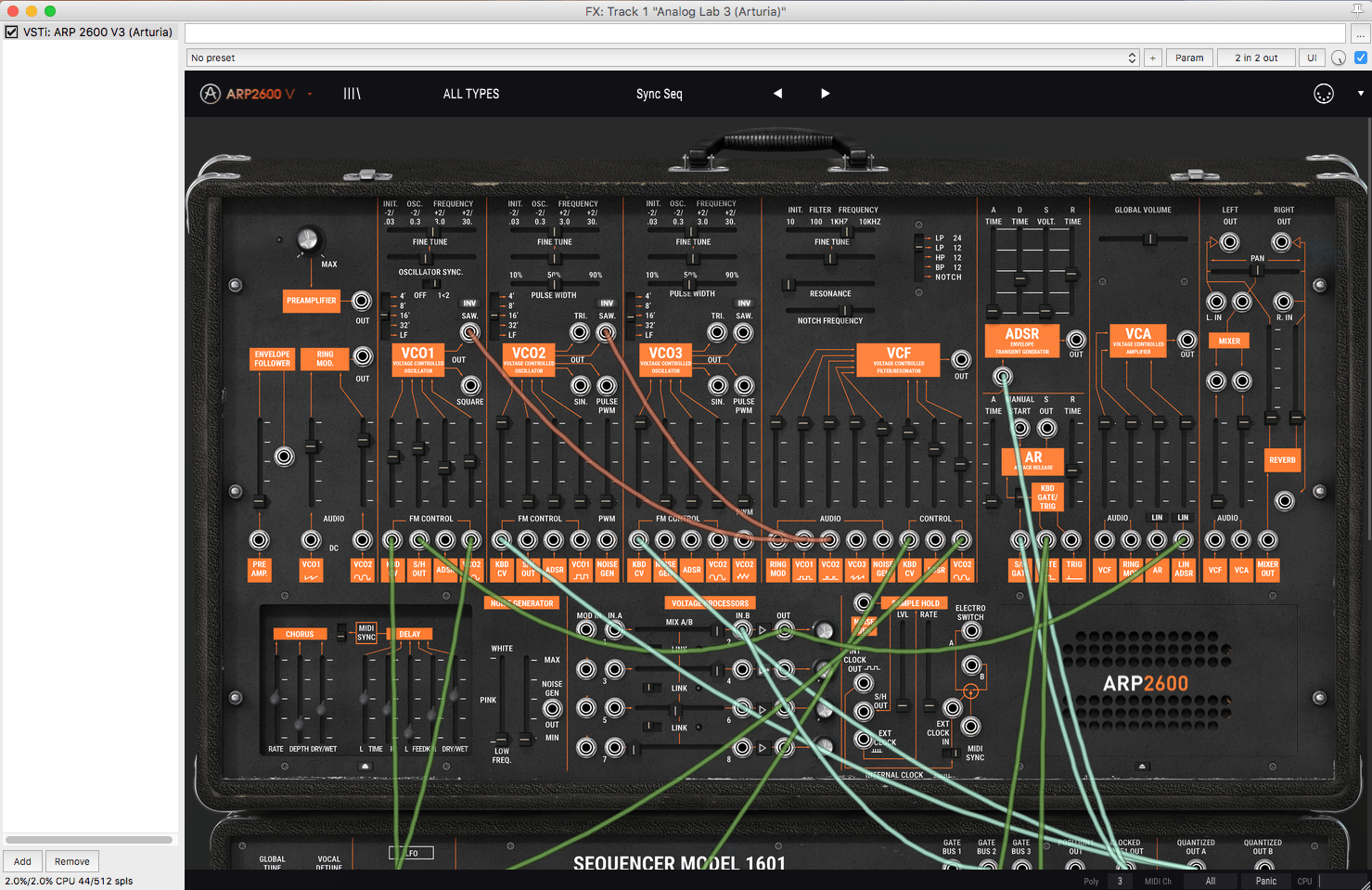
Task: Toggle VCO3 INV switch
Action: [744, 303]
